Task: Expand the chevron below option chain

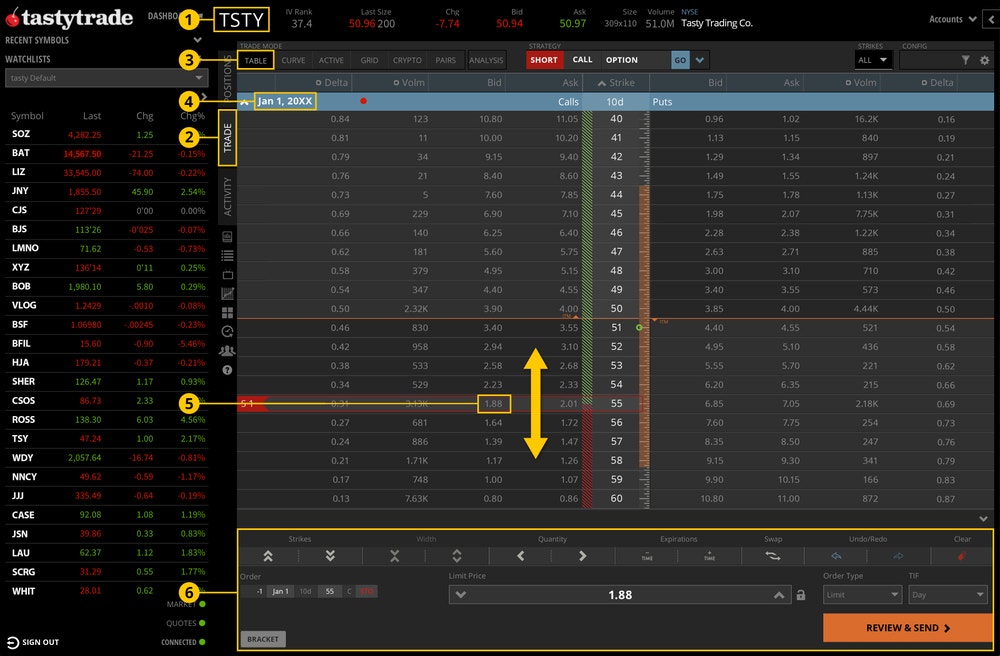Action: pos(983,518)
